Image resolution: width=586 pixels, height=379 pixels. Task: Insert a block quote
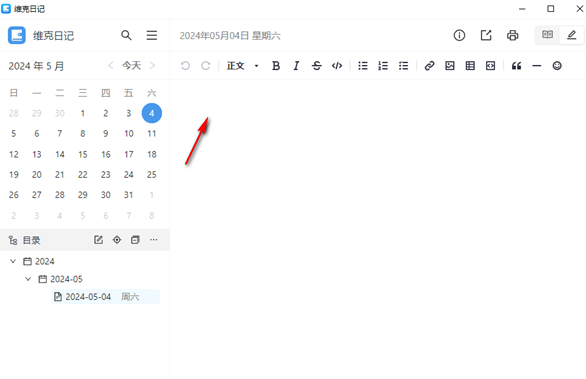click(x=516, y=66)
